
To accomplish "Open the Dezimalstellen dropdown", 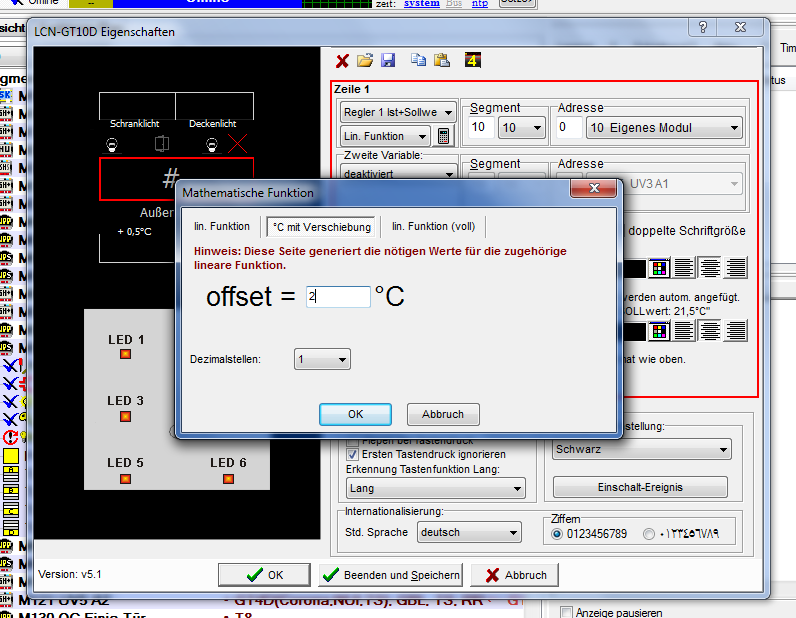I will 322,359.
